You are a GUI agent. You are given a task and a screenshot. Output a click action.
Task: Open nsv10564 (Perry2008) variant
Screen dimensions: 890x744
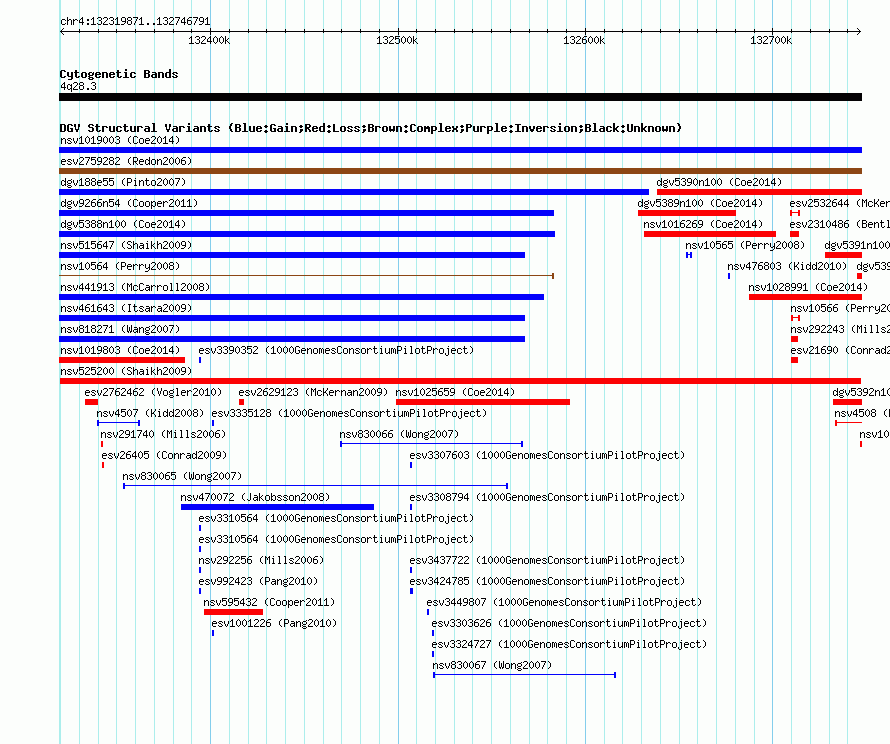[120, 266]
